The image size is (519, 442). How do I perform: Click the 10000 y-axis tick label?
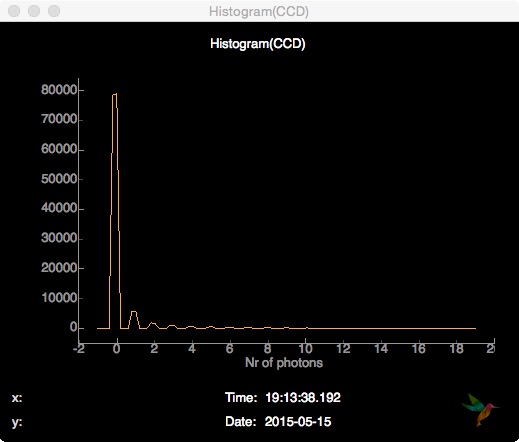pyautogui.click(x=59, y=298)
